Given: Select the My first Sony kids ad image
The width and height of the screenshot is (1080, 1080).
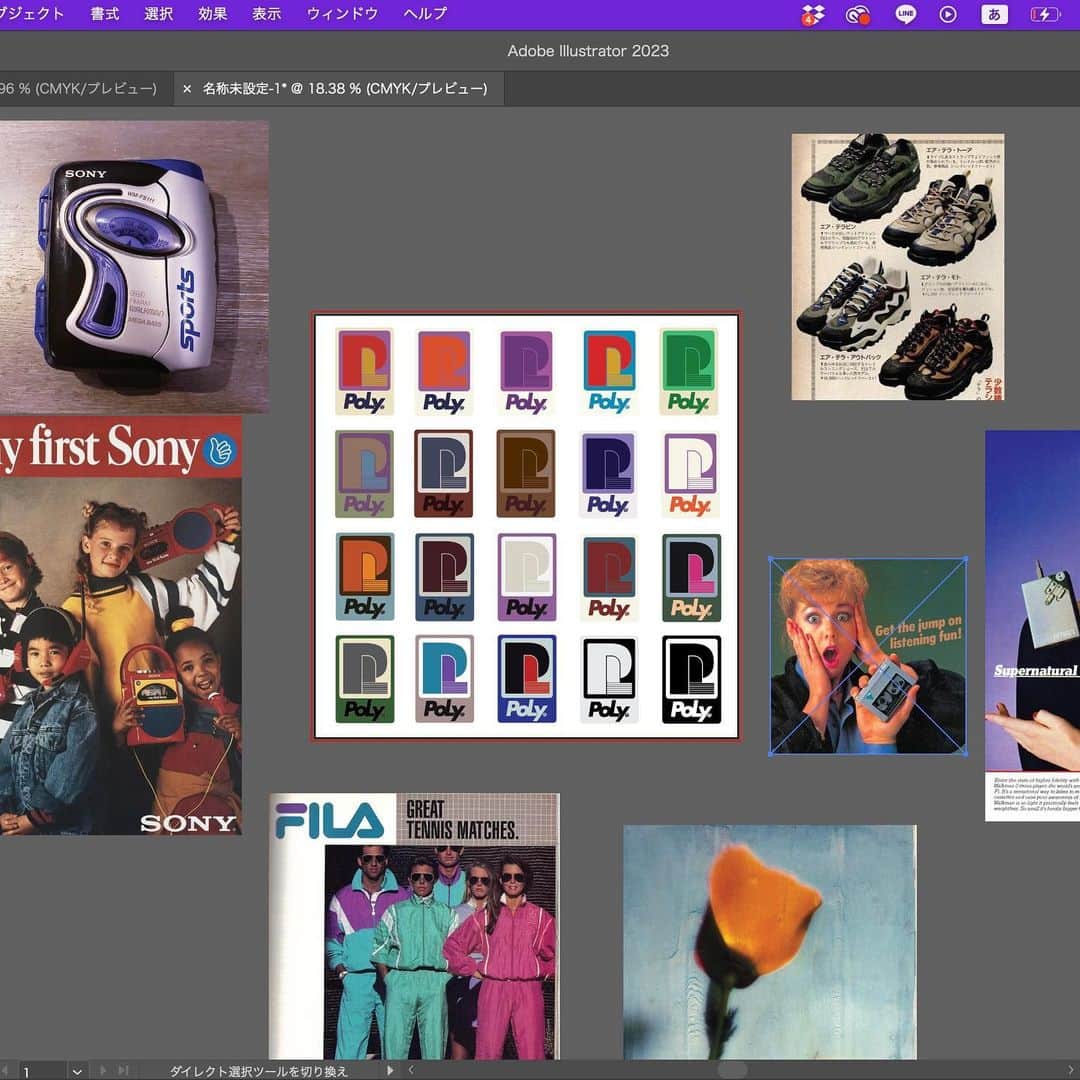Looking at the screenshot, I should pos(121,625).
